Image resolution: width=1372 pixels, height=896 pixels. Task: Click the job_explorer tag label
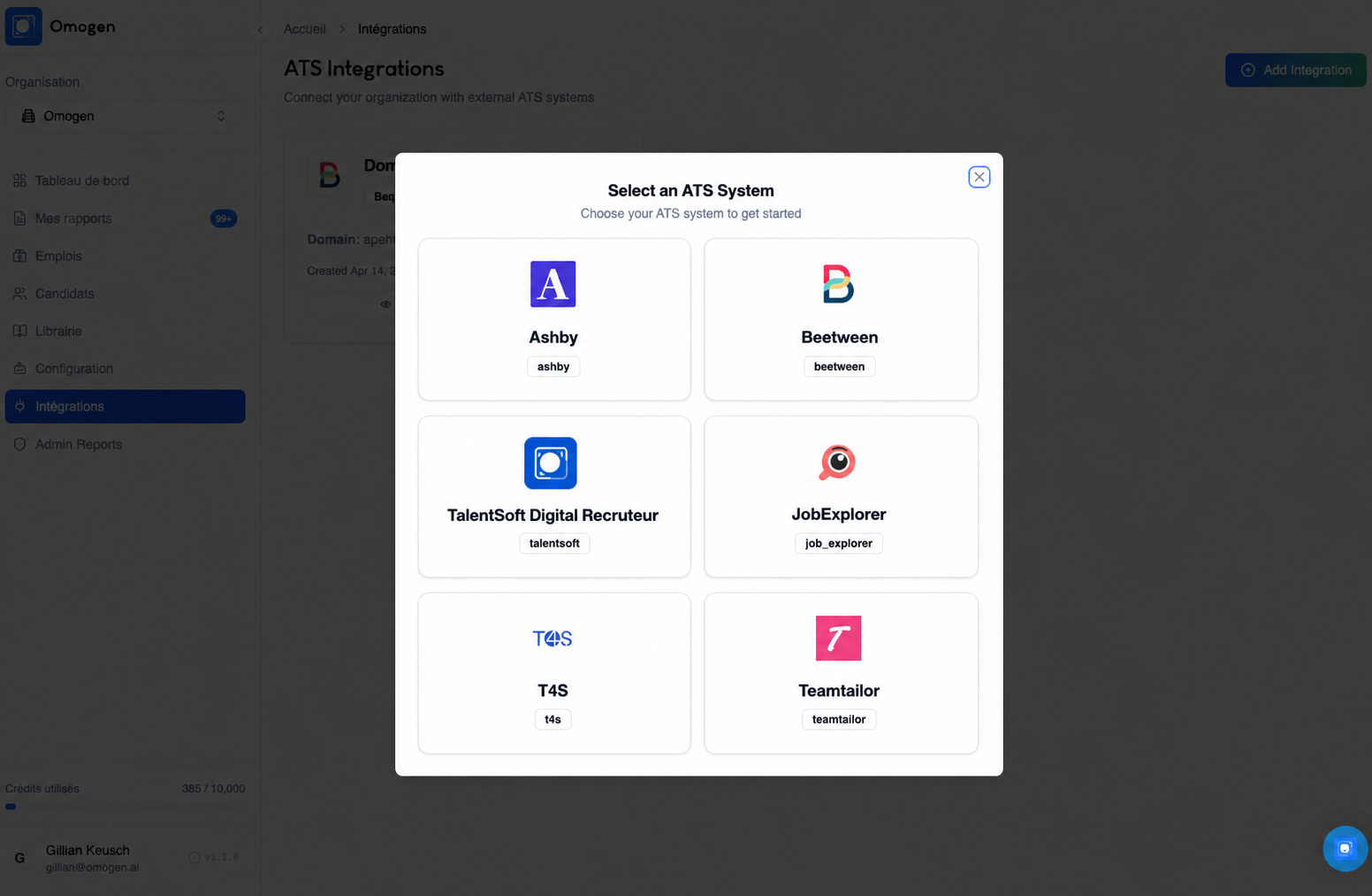[838, 543]
